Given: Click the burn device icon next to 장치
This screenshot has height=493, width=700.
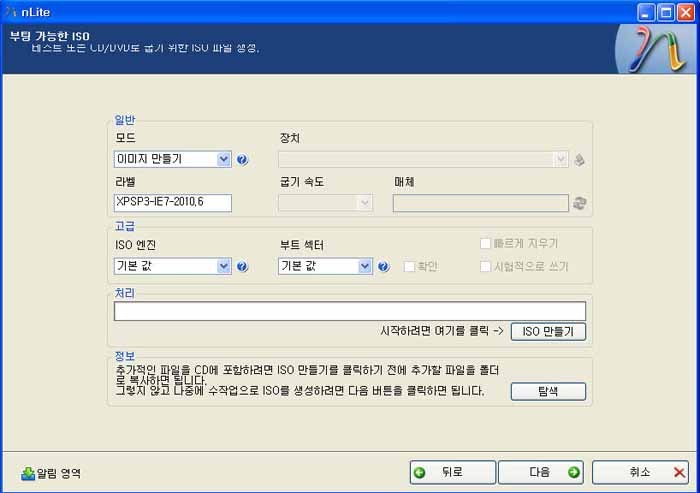Looking at the screenshot, I should pyautogui.click(x=579, y=160).
